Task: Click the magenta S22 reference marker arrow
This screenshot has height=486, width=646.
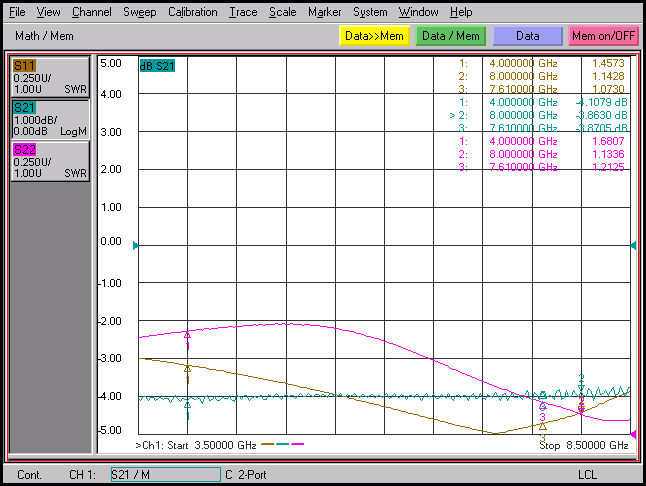Action: tap(633, 434)
